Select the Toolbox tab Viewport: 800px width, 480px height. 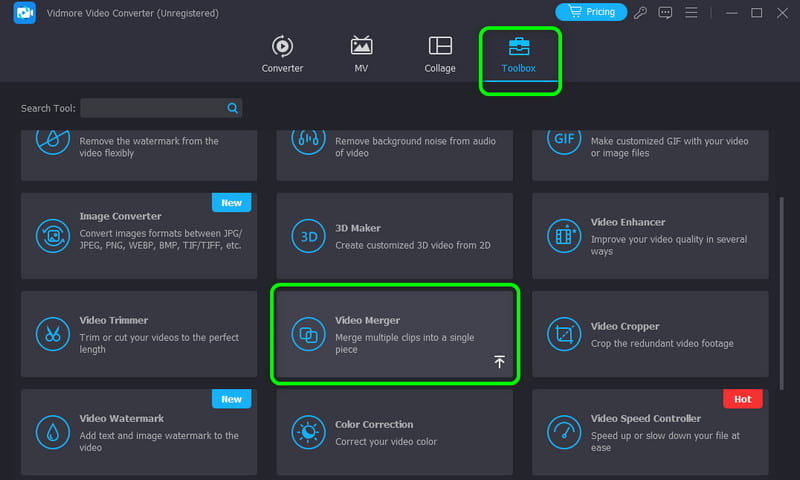click(519, 55)
